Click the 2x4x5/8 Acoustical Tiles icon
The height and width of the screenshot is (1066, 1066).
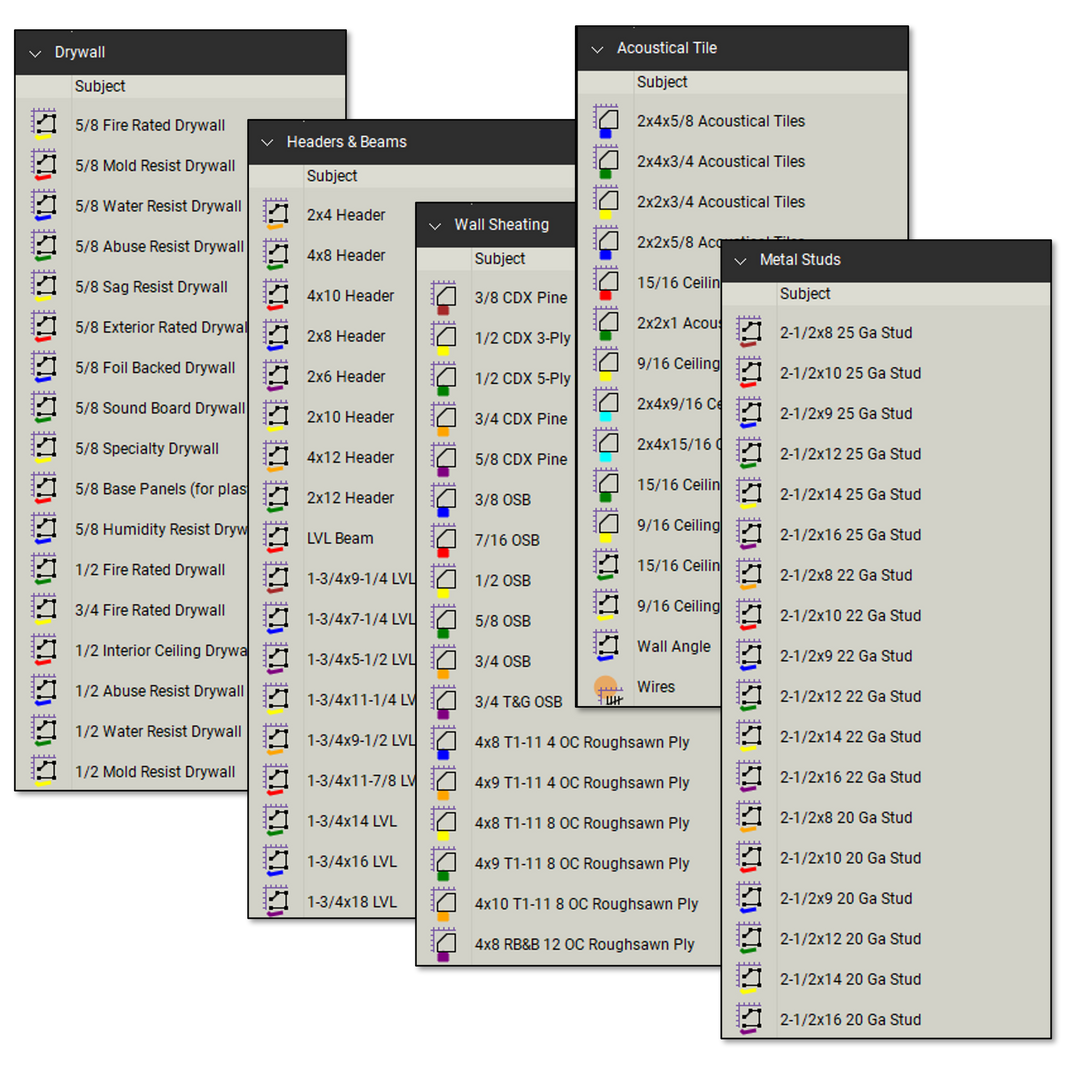click(x=606, y=120)
